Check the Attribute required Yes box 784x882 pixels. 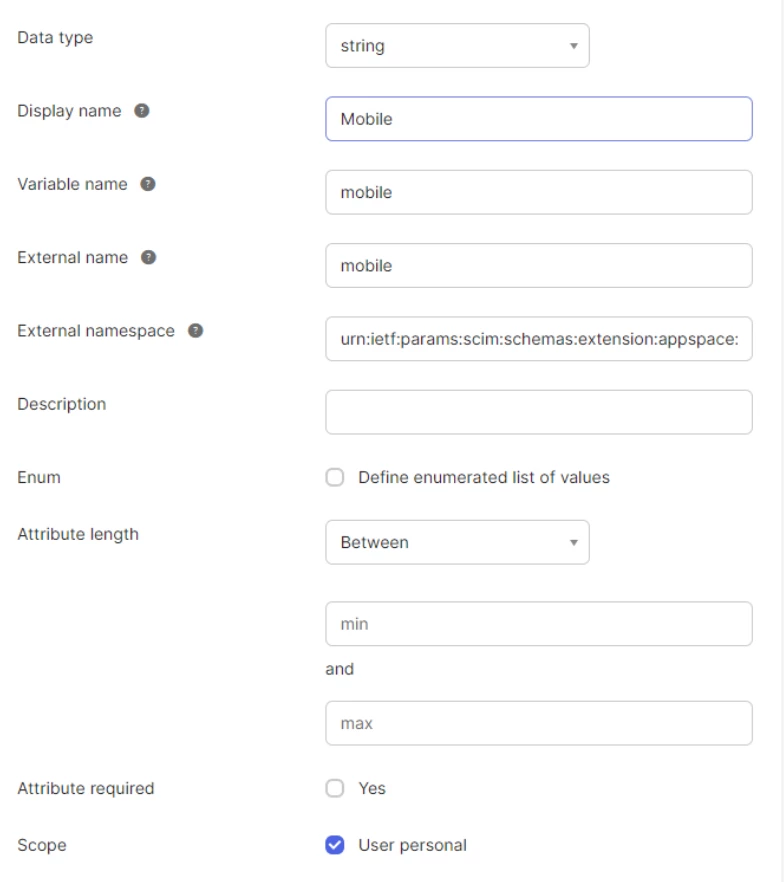(x=335, y=788)
